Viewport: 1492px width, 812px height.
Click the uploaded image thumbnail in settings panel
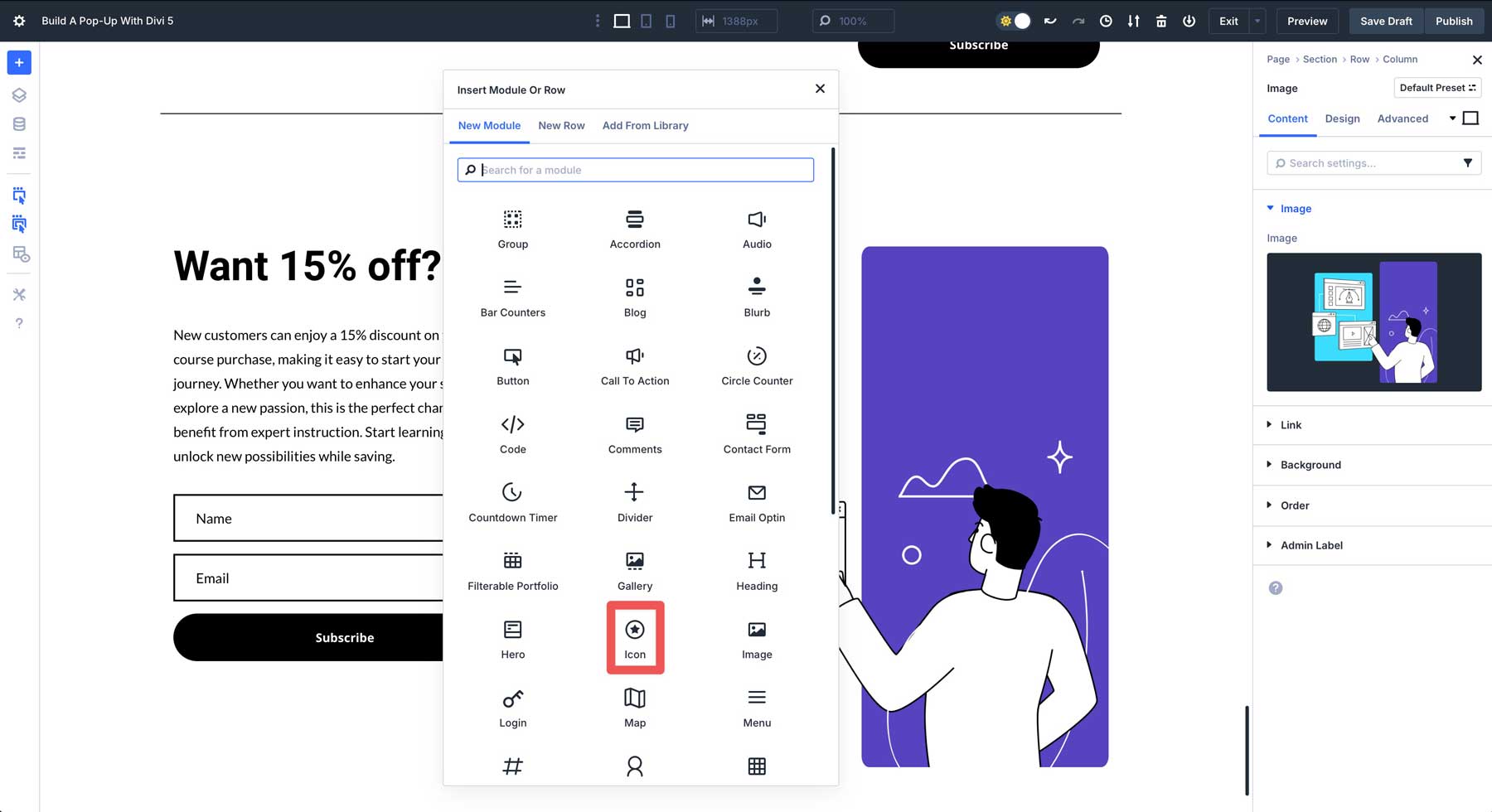coord(1373,322)
